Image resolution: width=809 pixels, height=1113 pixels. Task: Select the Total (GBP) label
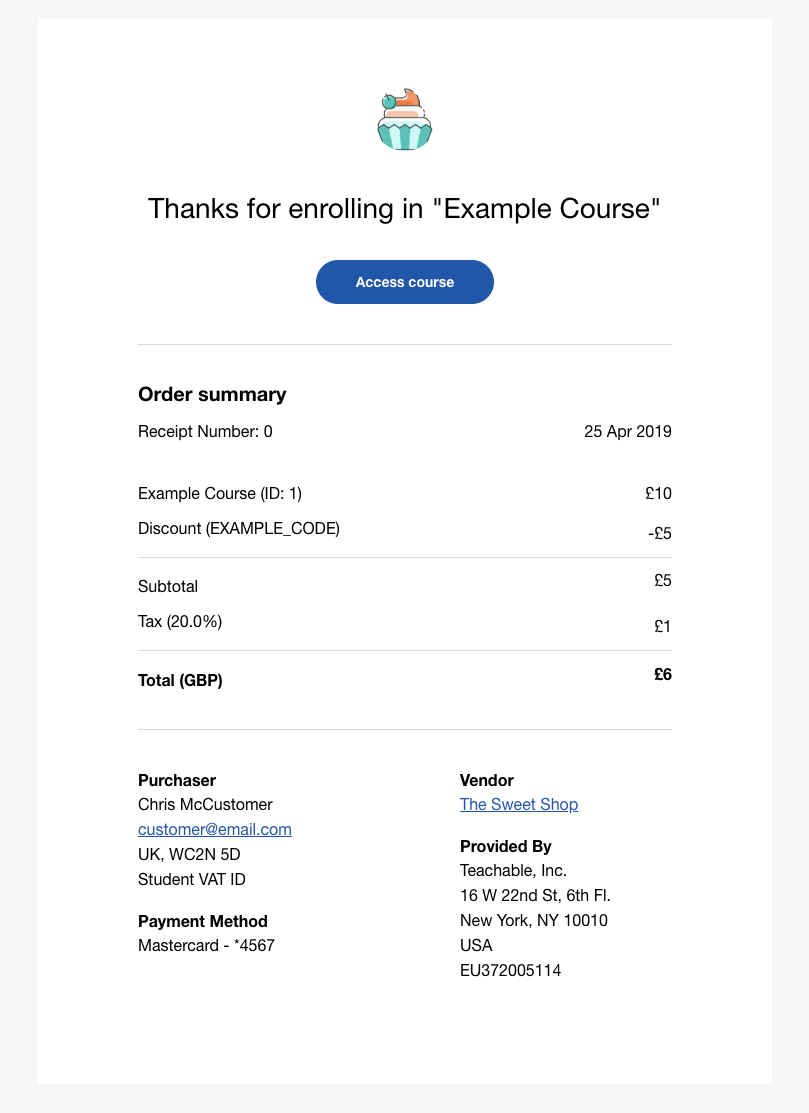[180, 680]
